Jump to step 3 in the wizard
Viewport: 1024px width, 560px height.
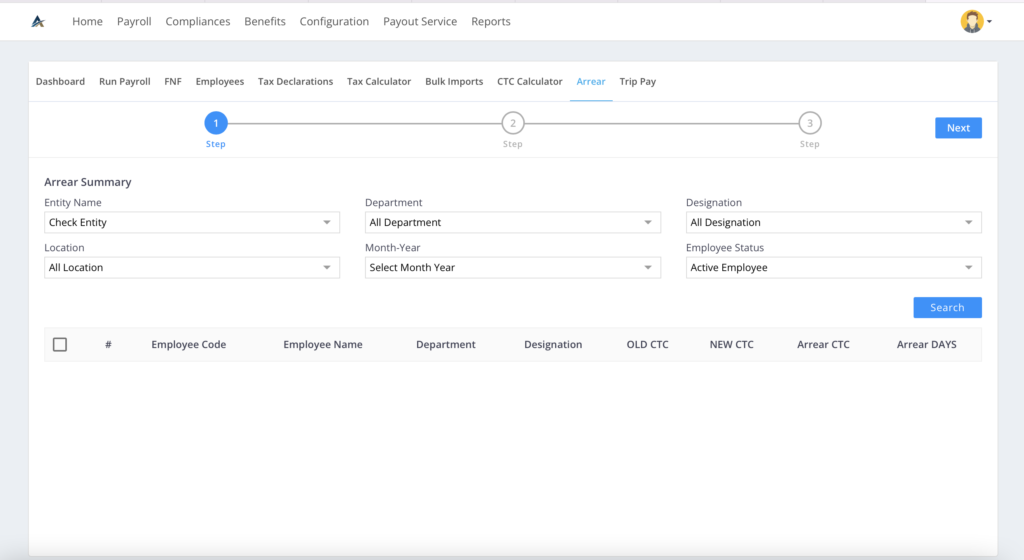click(810, 123)
